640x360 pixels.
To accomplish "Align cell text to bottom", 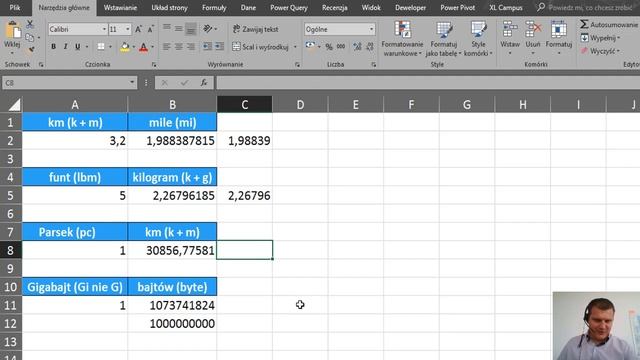I will click(190, 28).
